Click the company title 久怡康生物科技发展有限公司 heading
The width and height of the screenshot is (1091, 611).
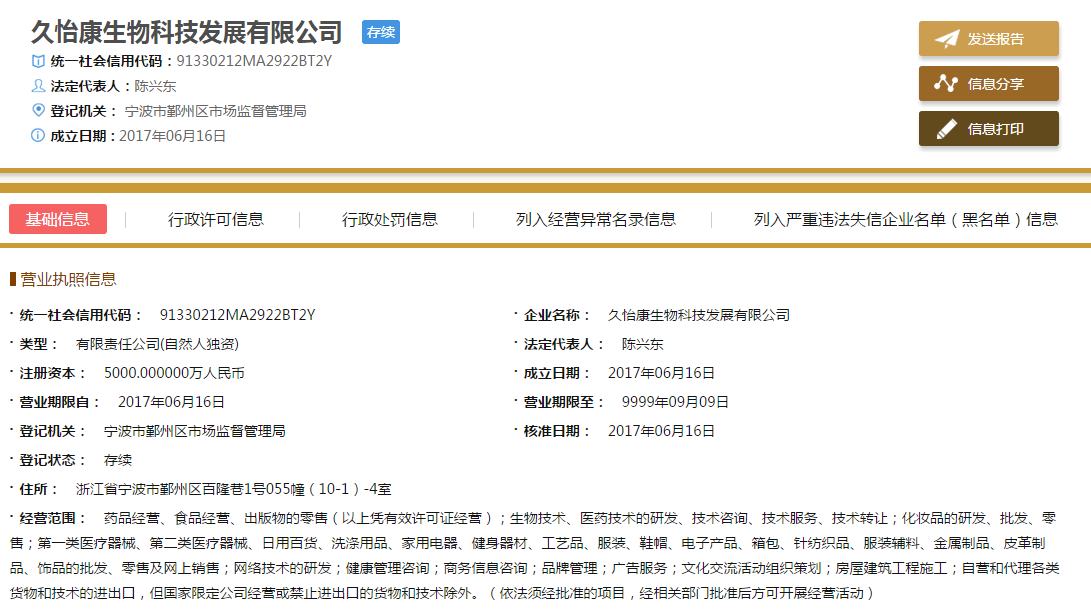[x=187, y=32]
